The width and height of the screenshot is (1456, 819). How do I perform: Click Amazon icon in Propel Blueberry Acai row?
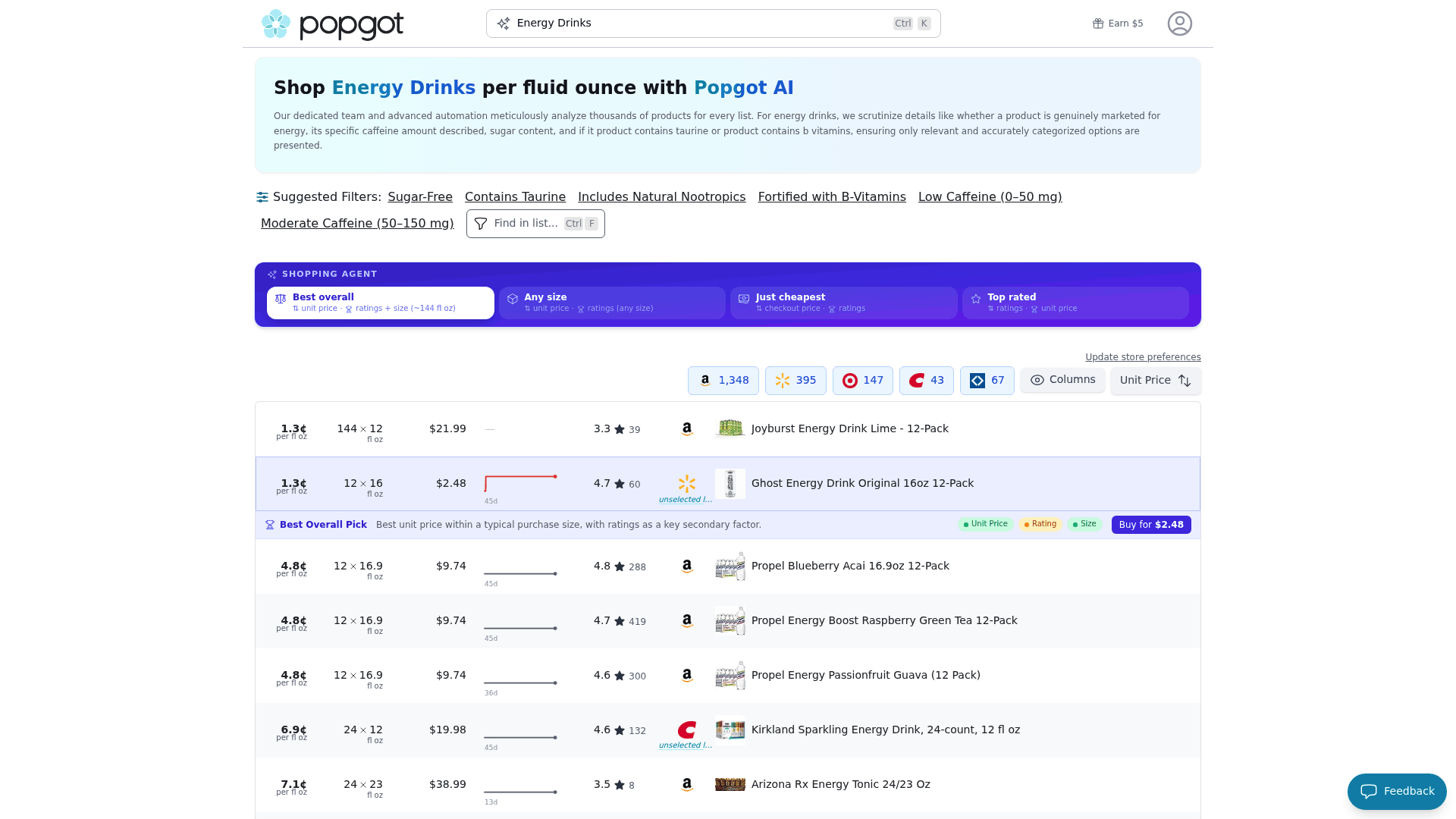[x=687, y=566]
